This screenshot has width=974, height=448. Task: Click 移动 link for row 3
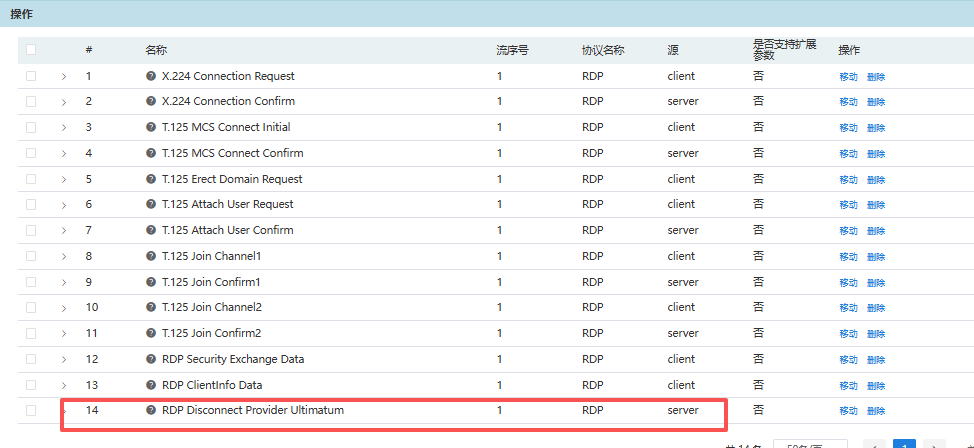tap(848, 128)
